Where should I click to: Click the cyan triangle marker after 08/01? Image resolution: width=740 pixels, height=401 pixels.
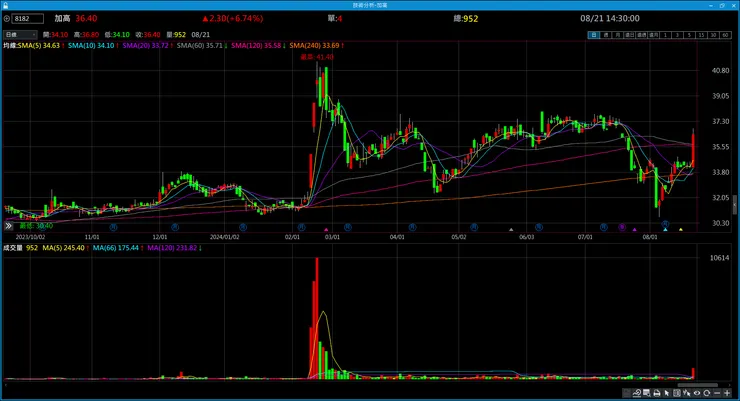tap(665, 230)
